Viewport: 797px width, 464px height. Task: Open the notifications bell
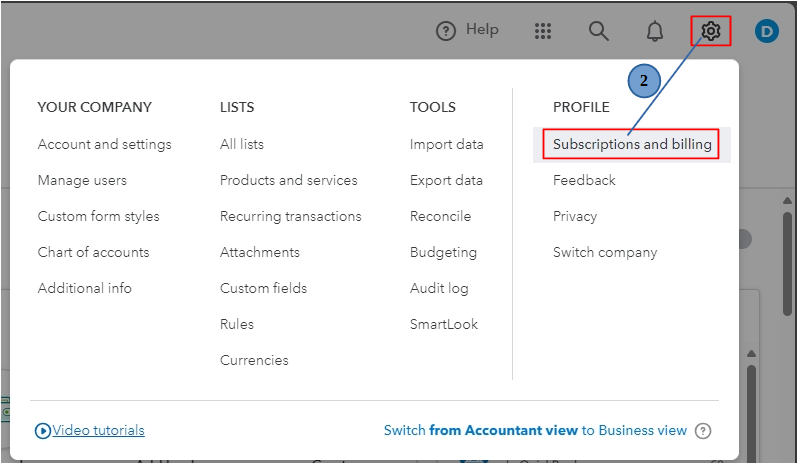[x=655, y=31]
